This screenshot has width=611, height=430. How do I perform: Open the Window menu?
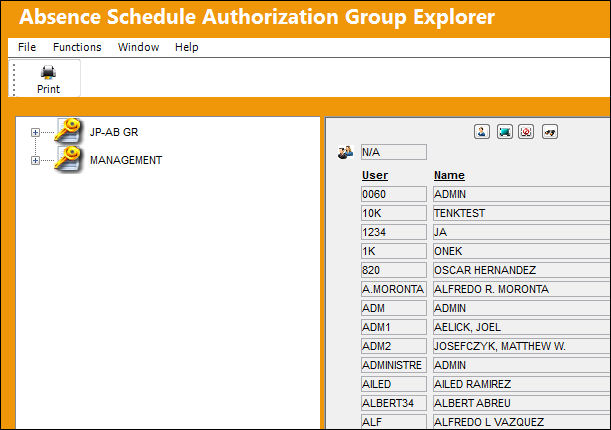pyautogui.click(x=138, y=47)
